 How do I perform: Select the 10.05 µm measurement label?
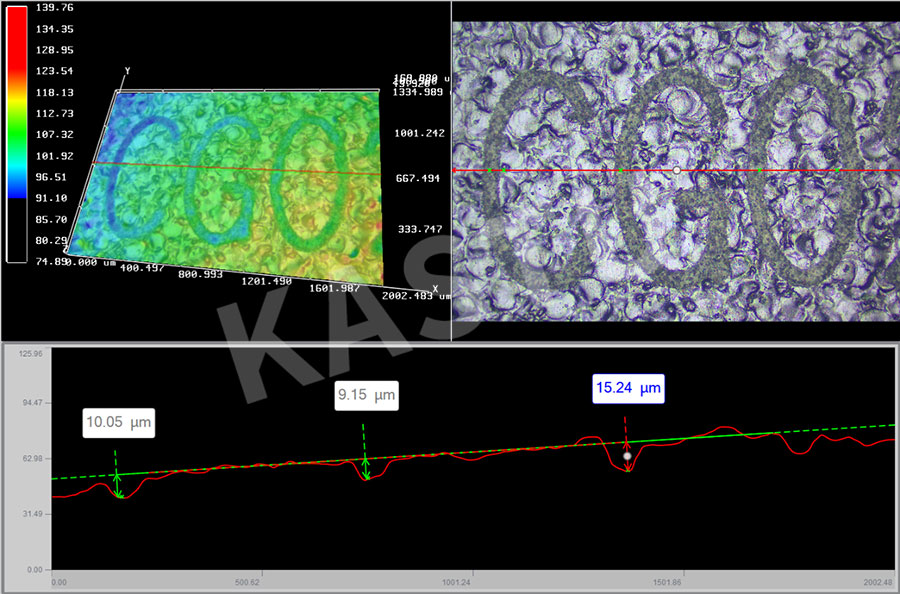[x=118, y=423]
